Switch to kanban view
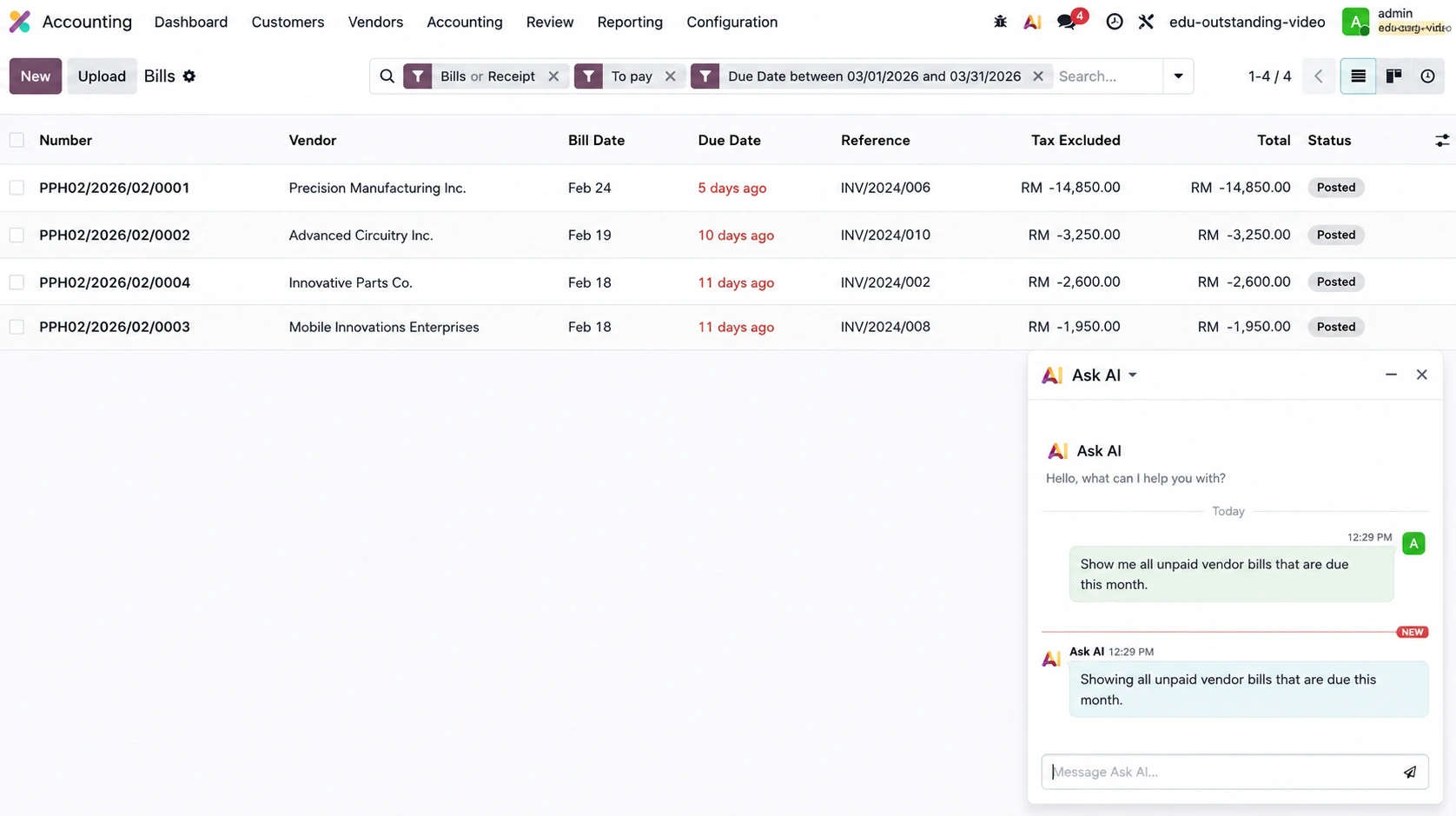The width and height of the screenshot is (1456, 816). pyautogui.click(x=1393, y=76)
